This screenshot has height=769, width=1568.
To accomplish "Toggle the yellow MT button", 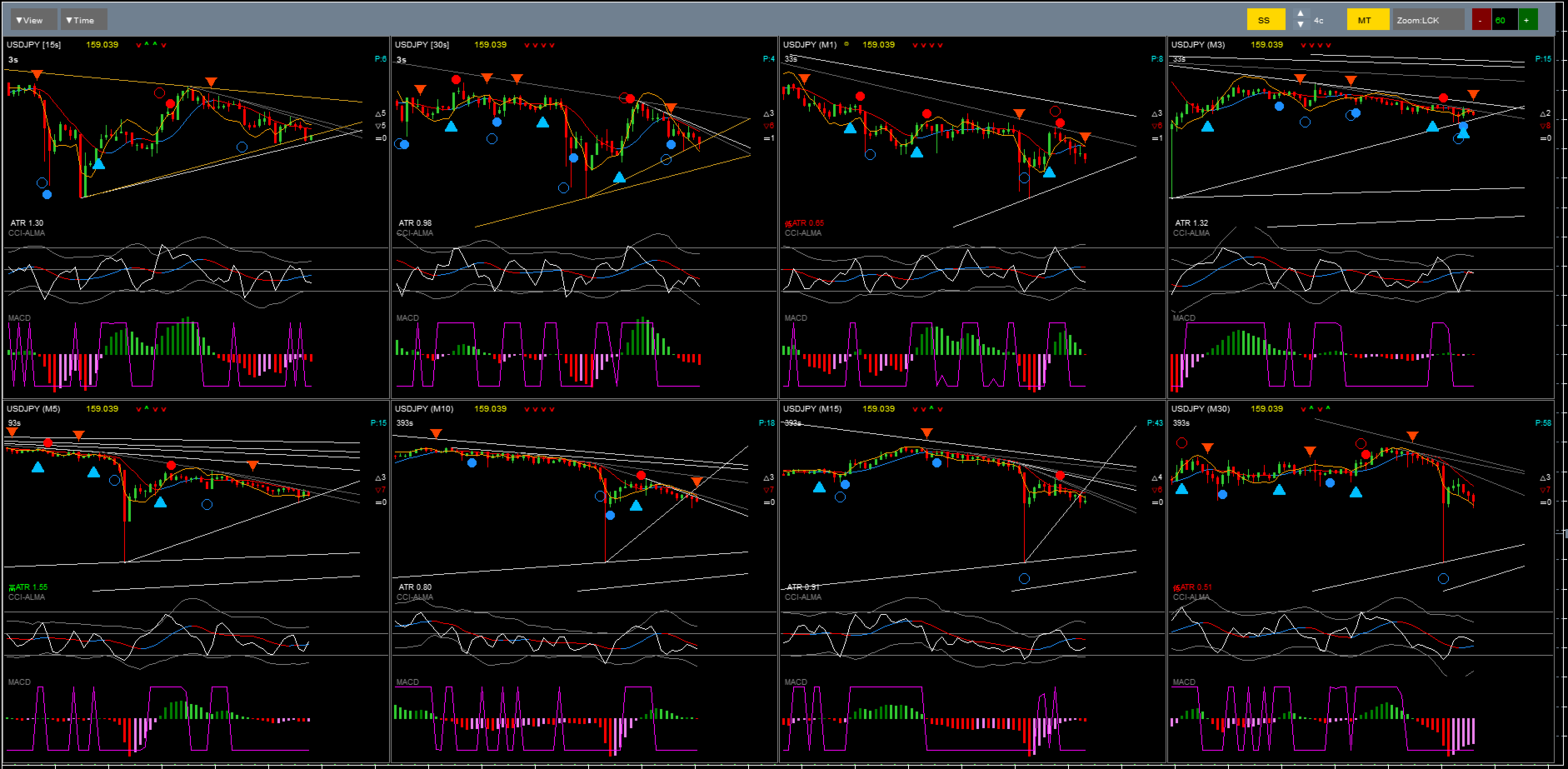I will [x=1367, y=19].
